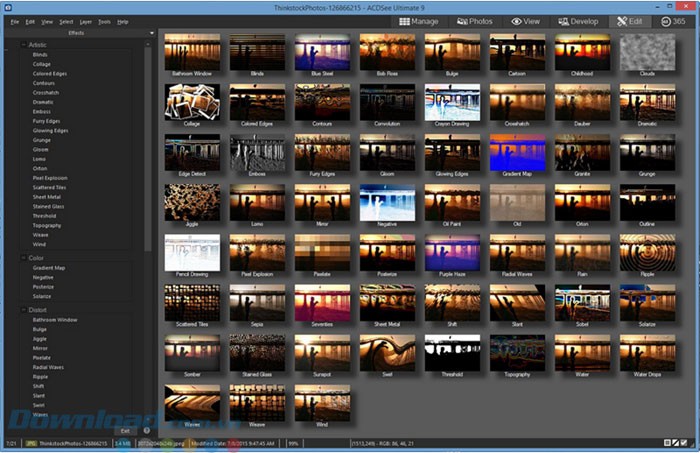Collapse the Distort effects group
700x453 pixels.
(24, 309)
